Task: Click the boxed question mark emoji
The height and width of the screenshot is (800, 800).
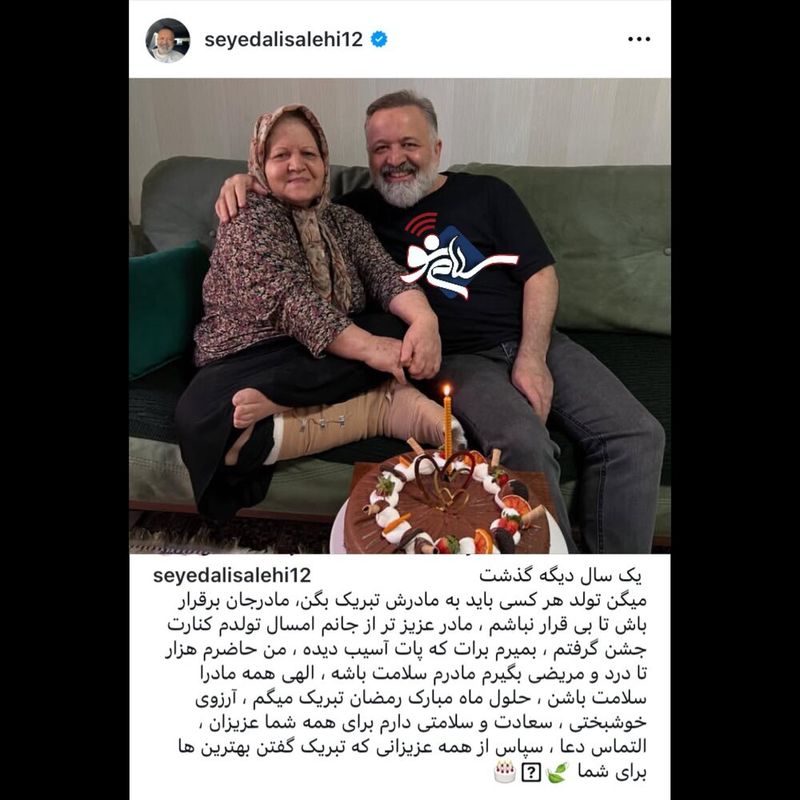Action: 531,773
